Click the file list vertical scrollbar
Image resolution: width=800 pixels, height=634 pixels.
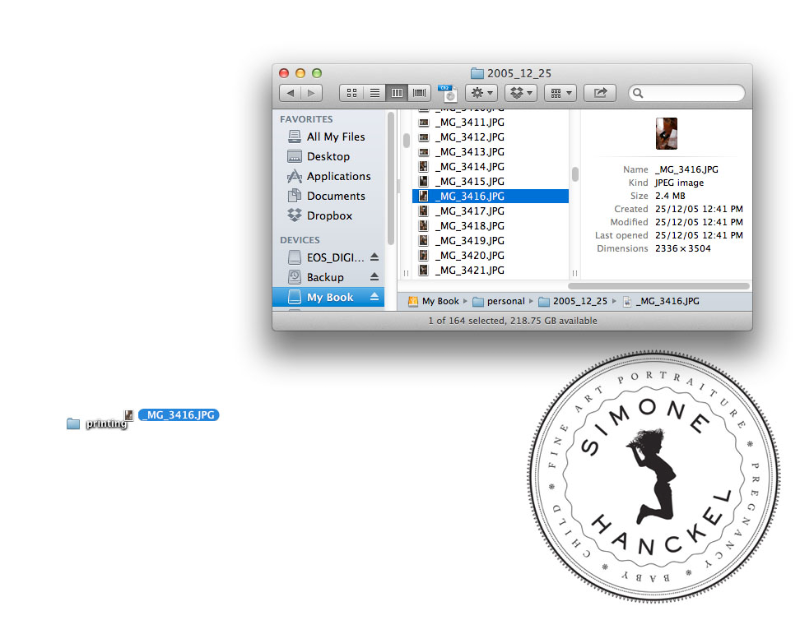click(x=575, y=174)
